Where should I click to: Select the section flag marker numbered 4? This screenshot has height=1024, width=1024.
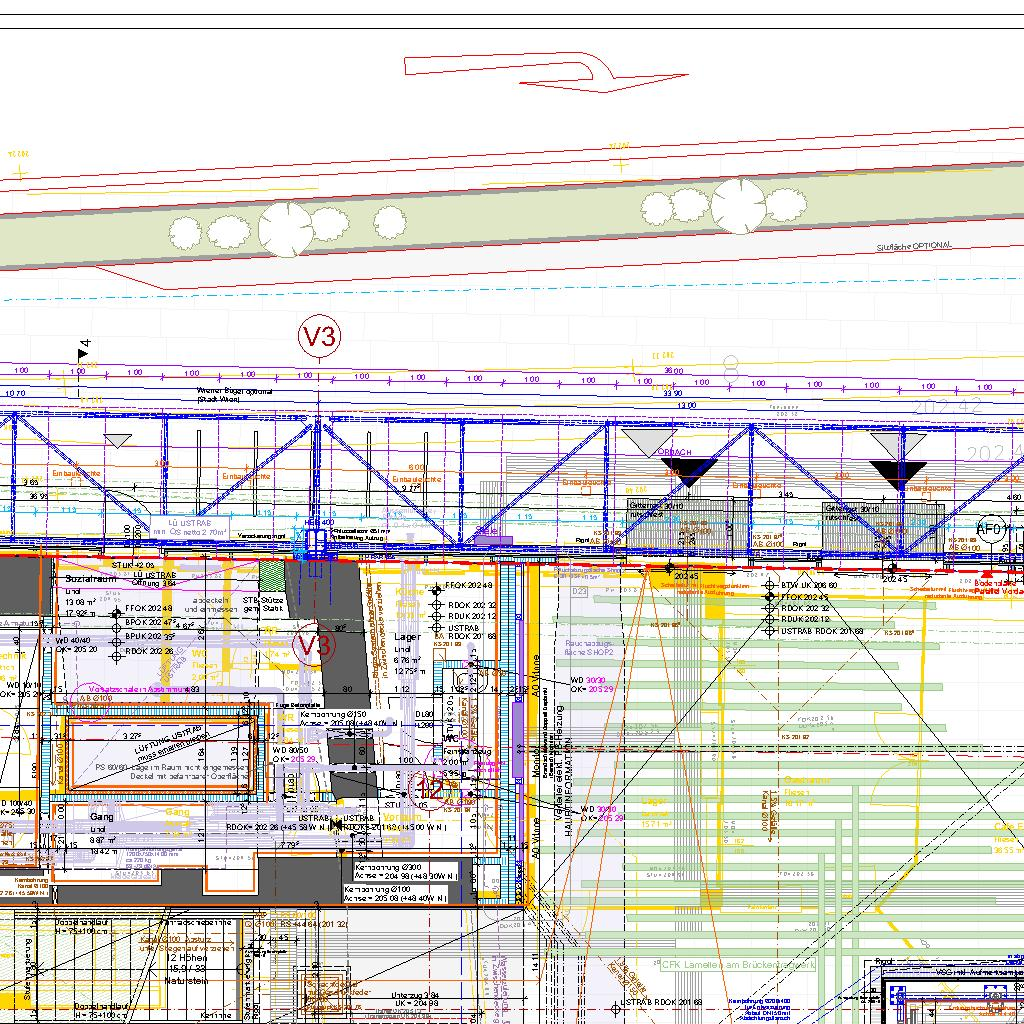click(84, 350)
